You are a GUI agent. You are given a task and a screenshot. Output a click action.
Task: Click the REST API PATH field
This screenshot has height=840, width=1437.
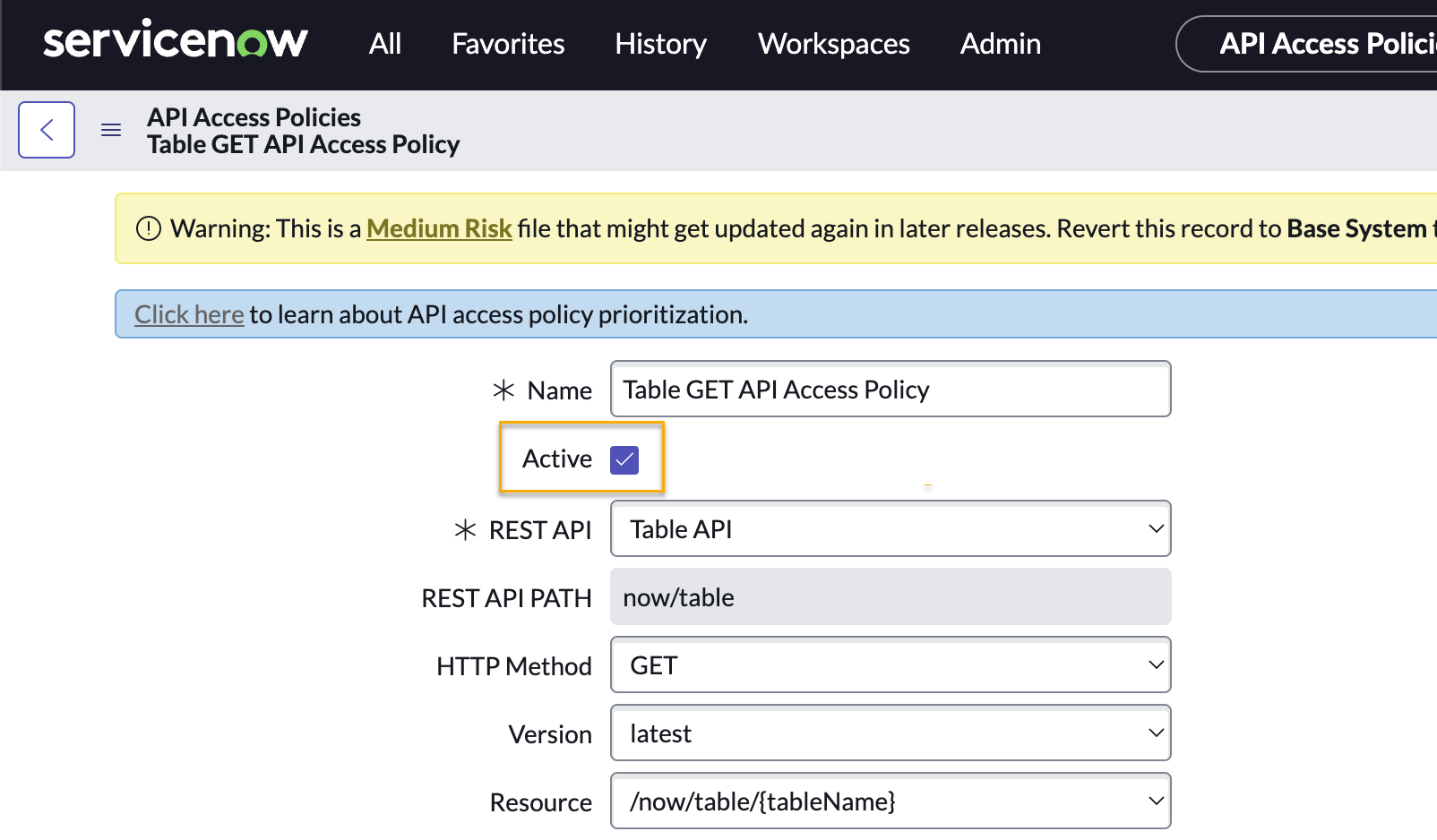click(891, 596)
